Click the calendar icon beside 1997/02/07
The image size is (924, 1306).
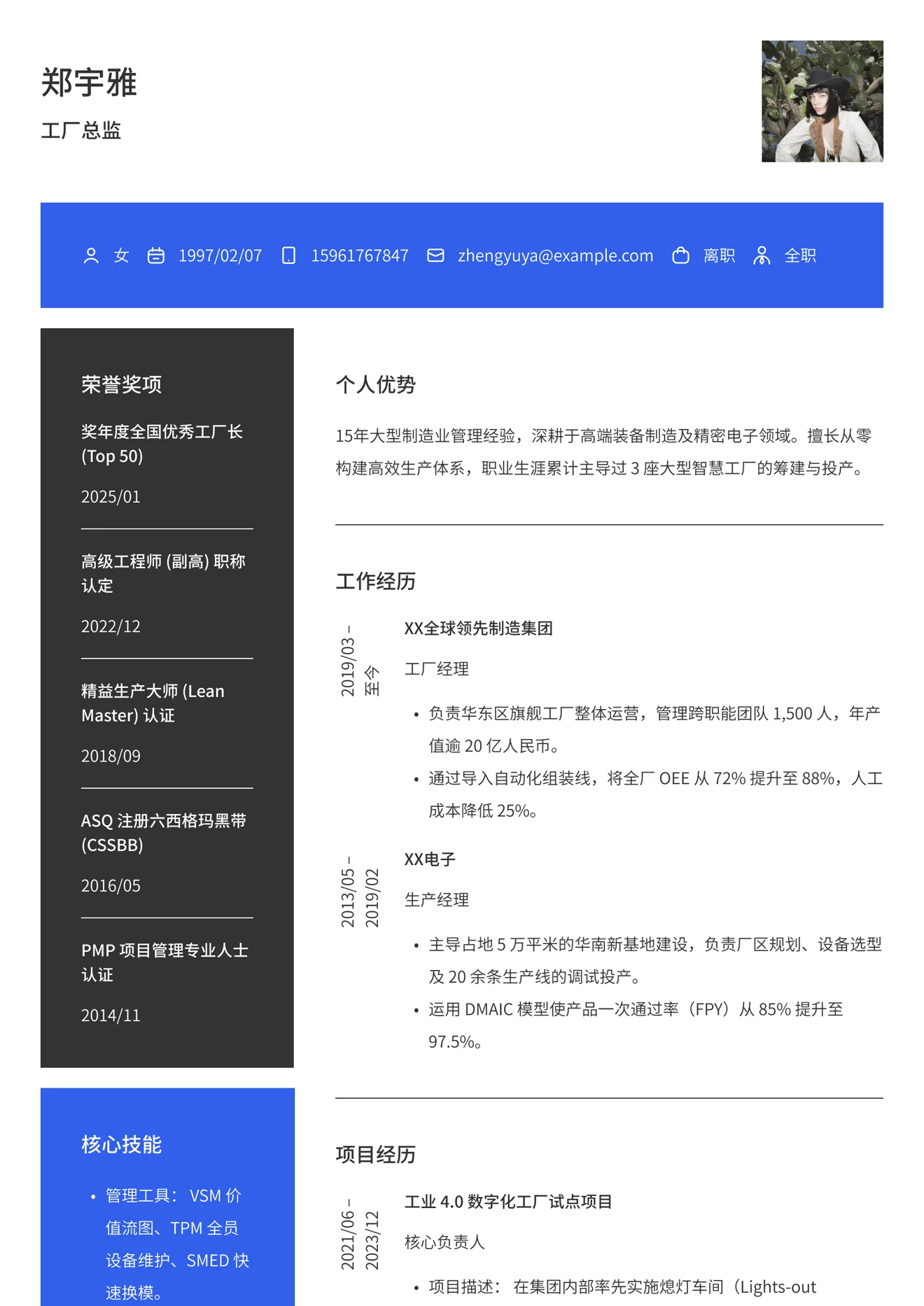click(155, 255)
